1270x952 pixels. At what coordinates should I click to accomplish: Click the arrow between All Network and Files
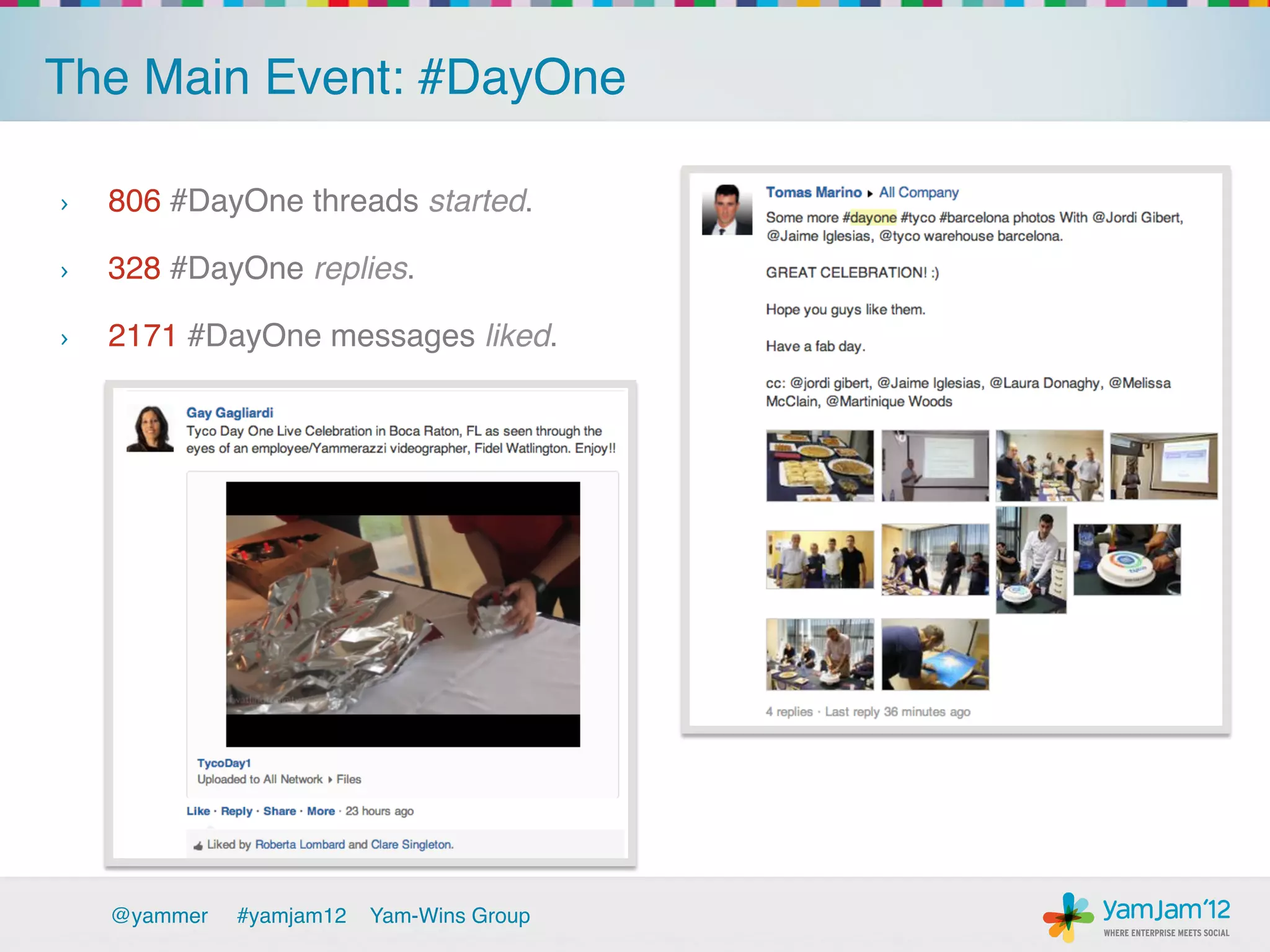(x=330, y=780)
